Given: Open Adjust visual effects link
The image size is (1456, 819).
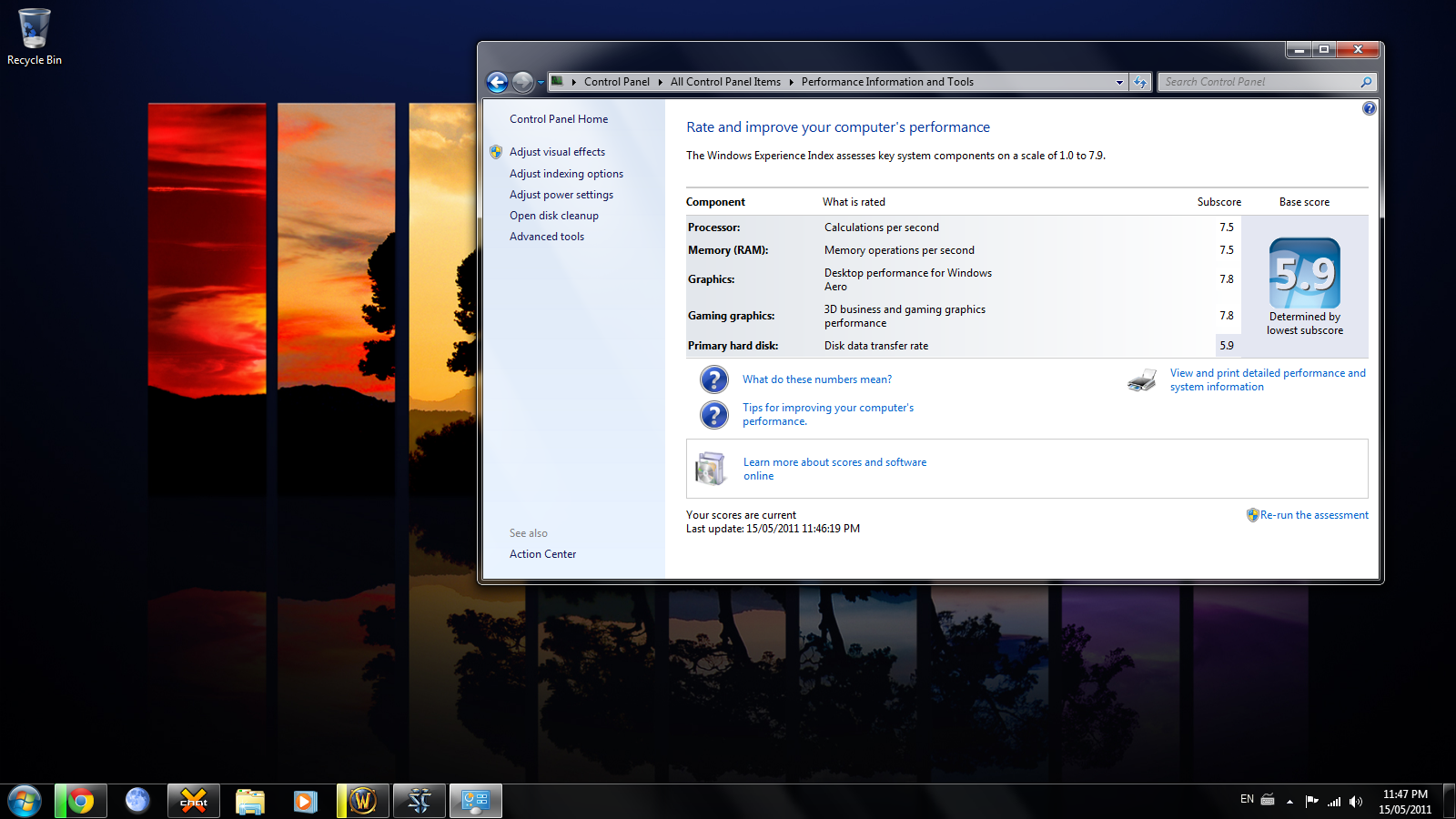Looking at the screenshot, I should 557,152.
